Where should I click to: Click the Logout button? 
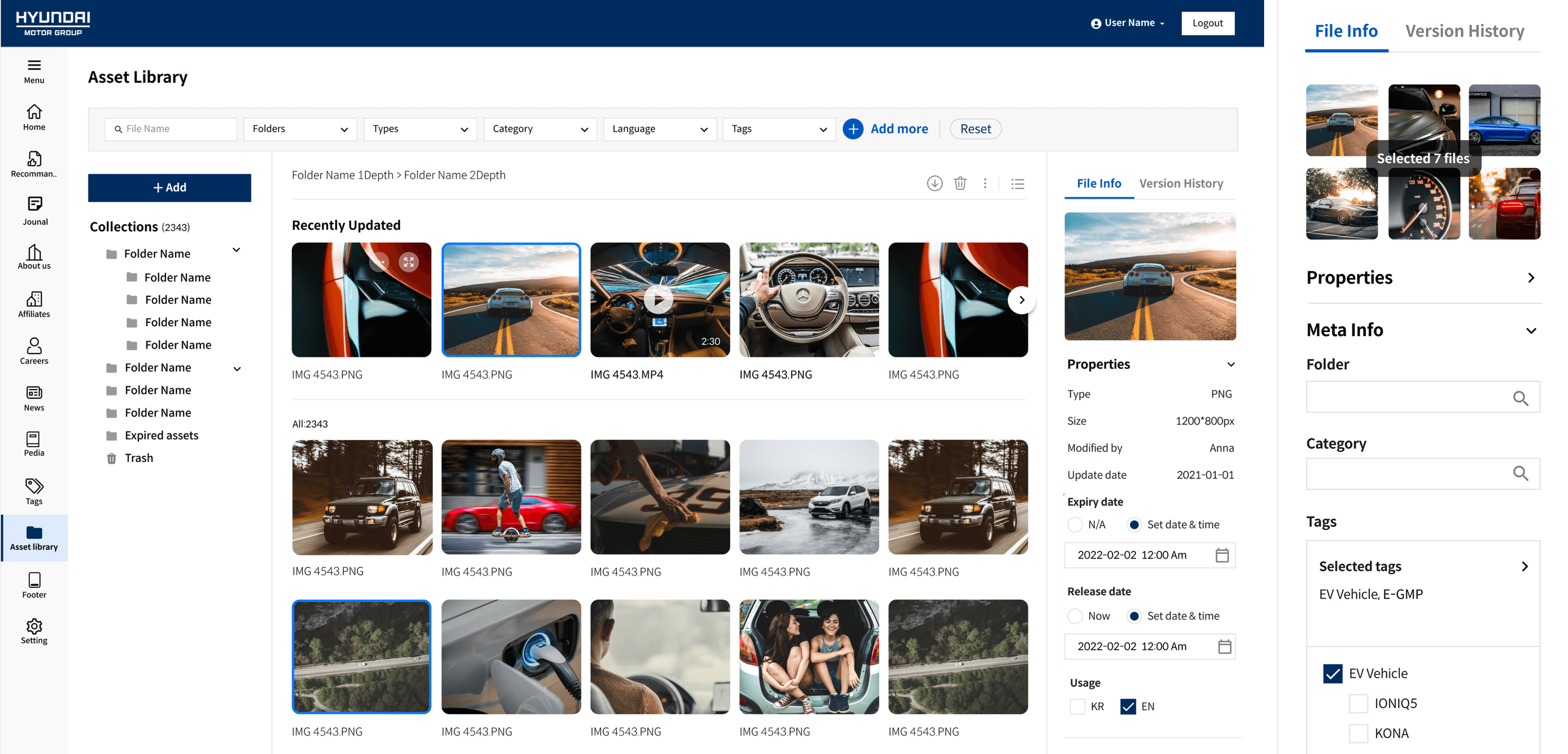[1207, 23]
